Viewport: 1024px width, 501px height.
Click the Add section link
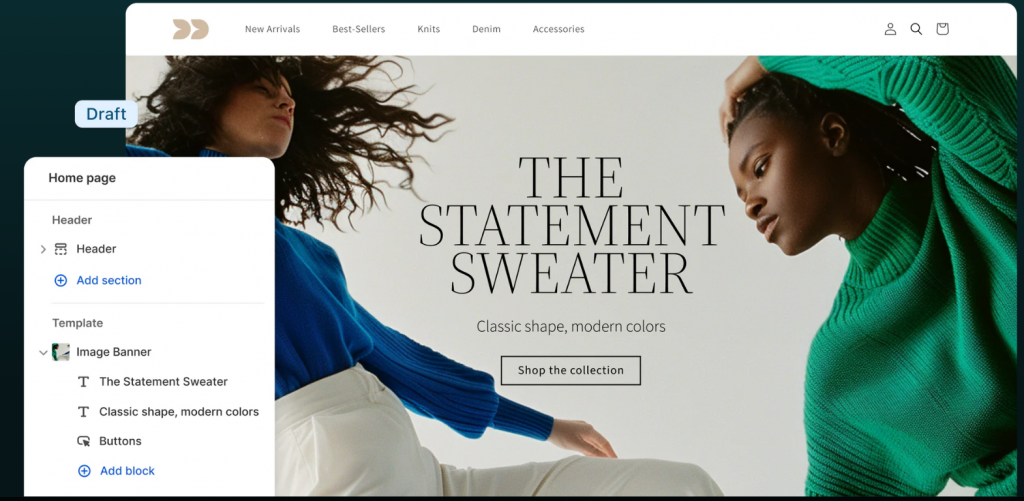click(x=108, y=280)
